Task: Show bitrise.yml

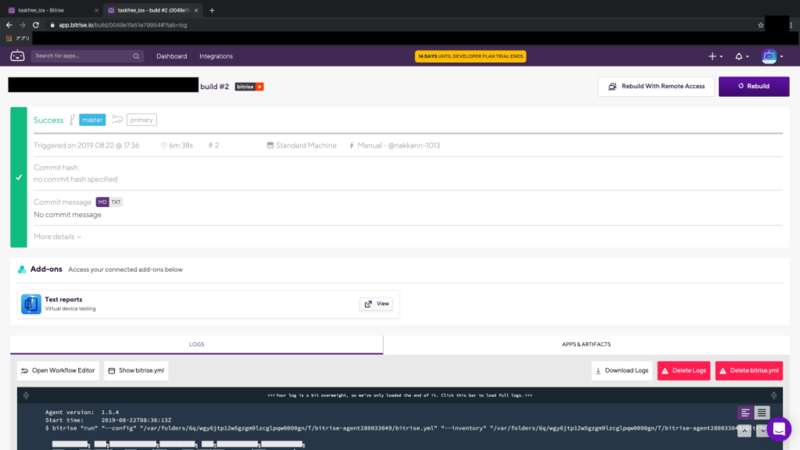Action: coord(136,370)
